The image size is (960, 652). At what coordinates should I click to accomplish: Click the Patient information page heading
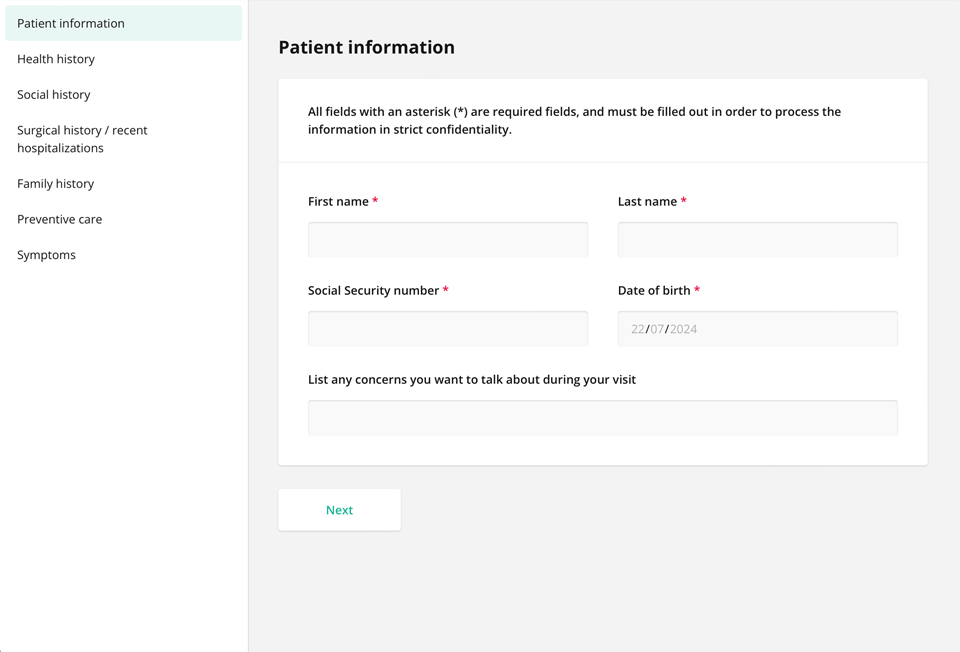coord(366,47)
